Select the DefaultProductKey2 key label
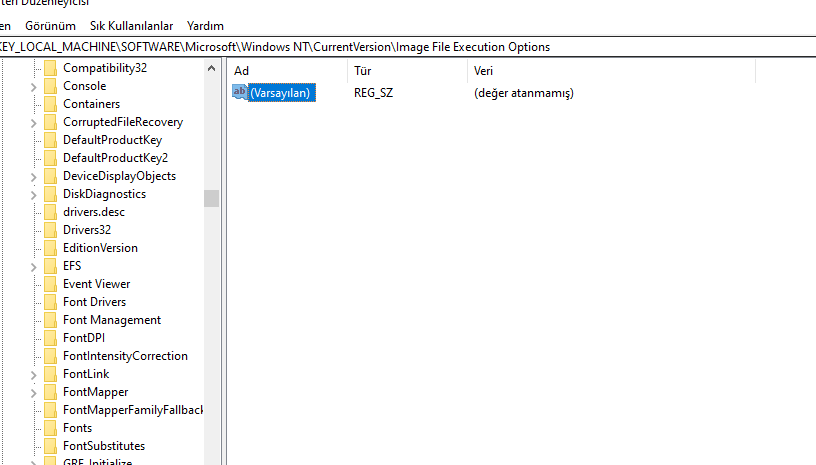Image resolution: width=816 pixels, height=465 pixels. coord(116,158)
